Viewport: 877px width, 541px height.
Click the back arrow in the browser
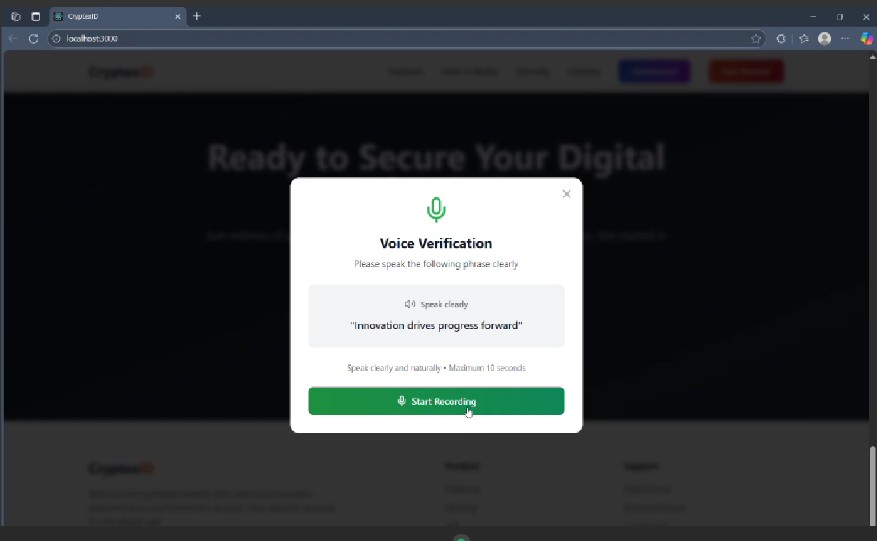13,39
